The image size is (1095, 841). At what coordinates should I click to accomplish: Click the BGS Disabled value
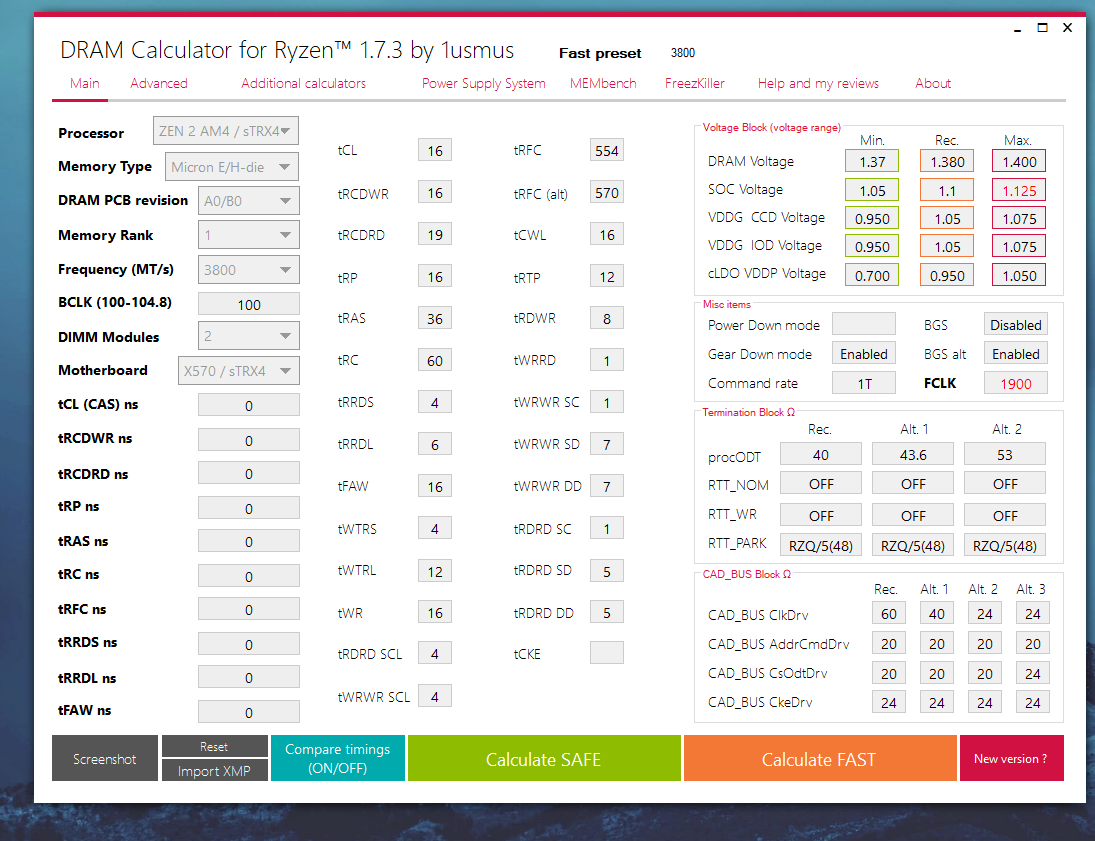[1016, 324]
